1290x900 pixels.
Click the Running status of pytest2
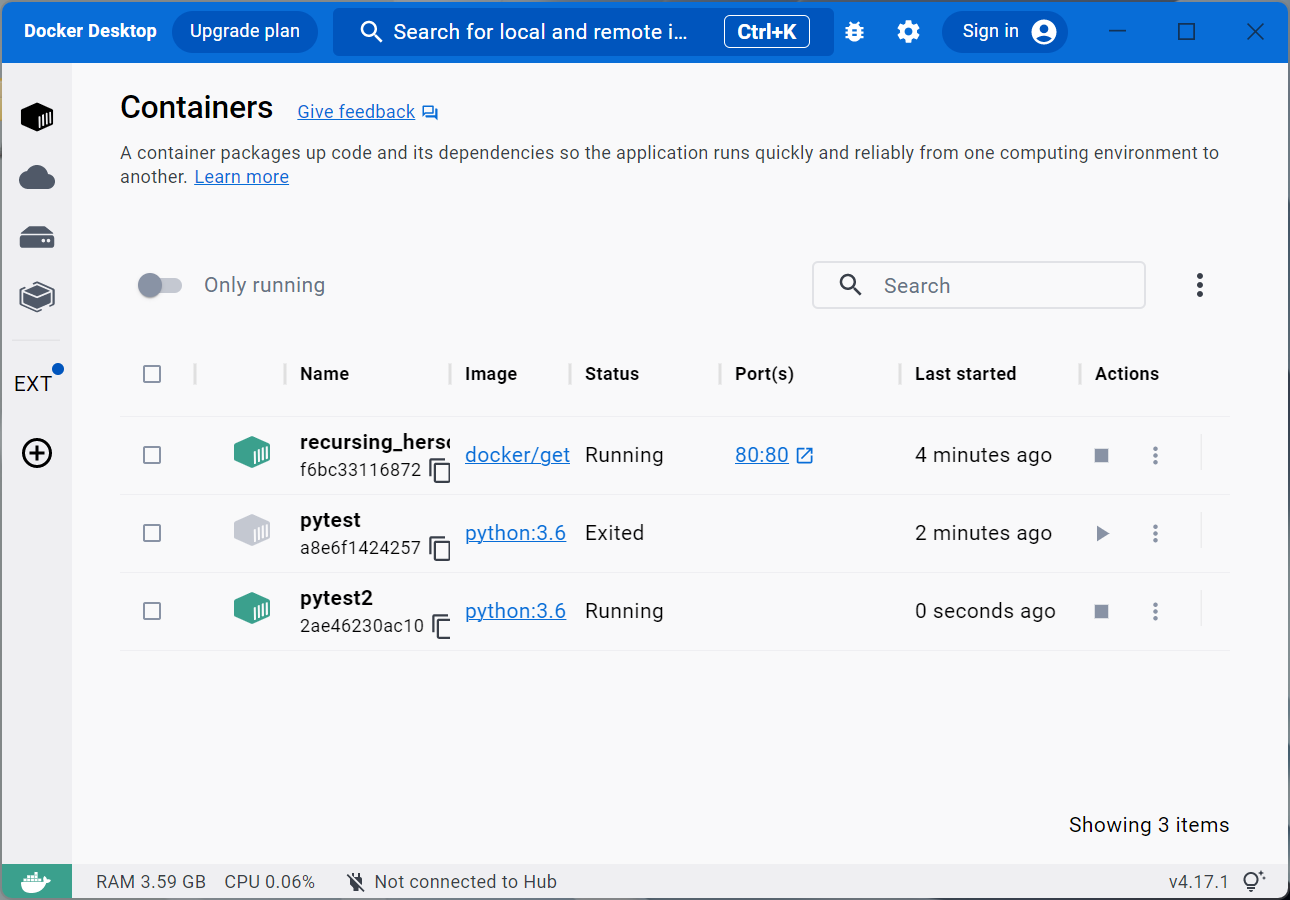click(x=624, y=611)
